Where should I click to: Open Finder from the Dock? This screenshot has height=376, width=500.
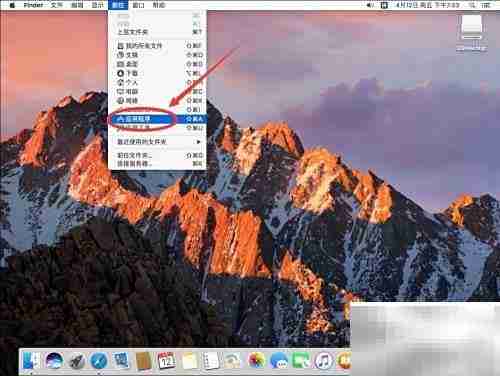click(x=31, y=361)
